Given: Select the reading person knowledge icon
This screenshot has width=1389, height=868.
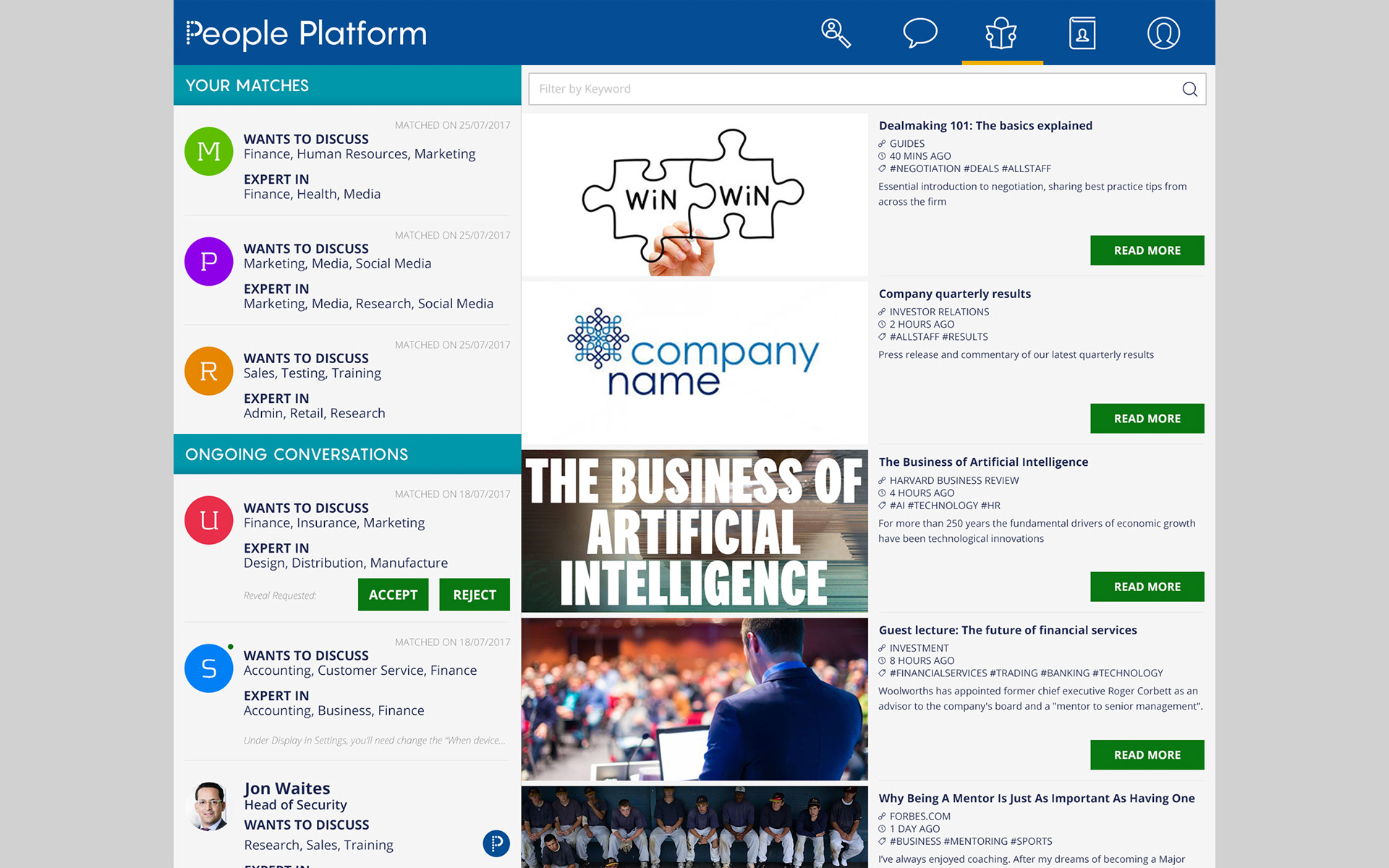Looking at the screenshot, I should click(1001, 33).
